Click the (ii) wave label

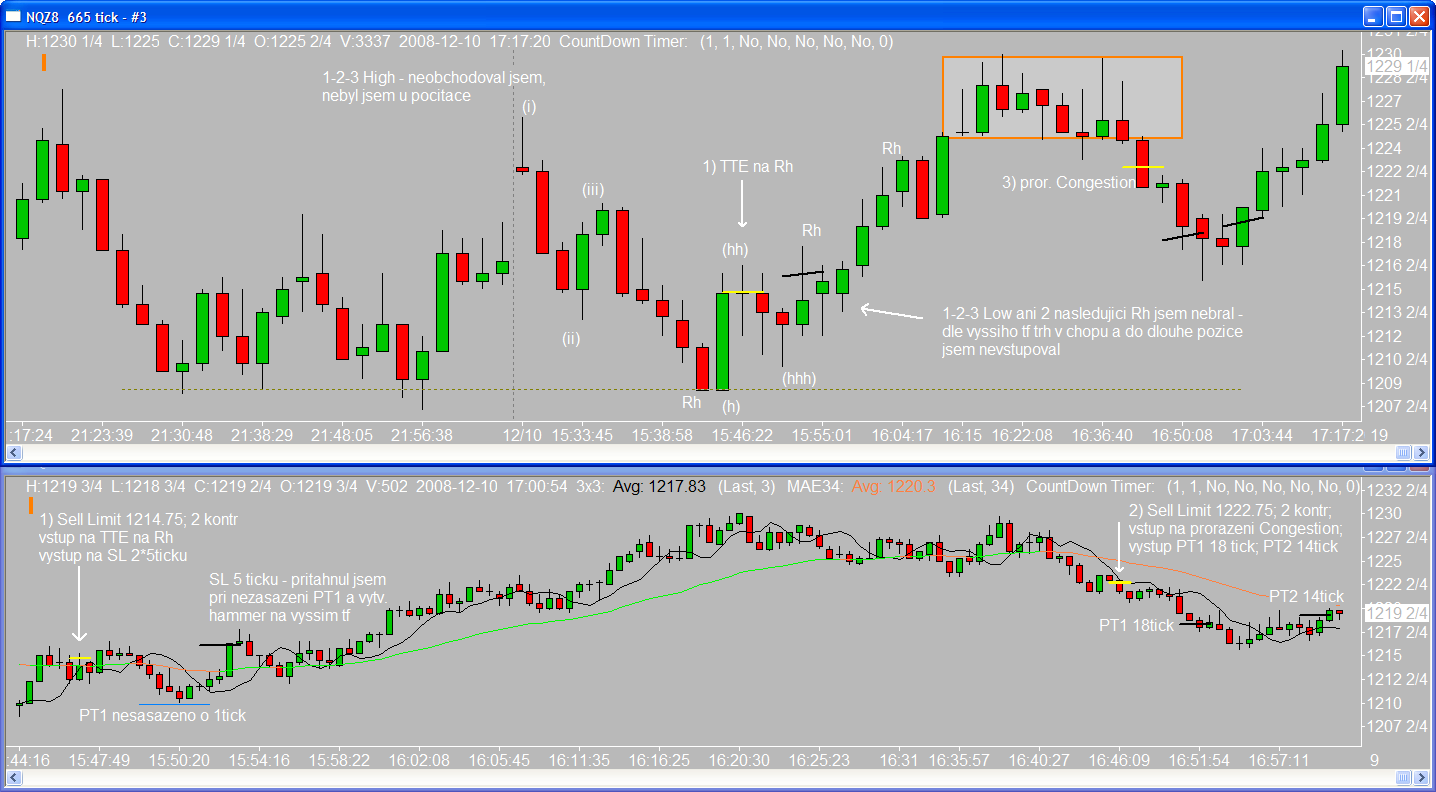tap(571, 338)
